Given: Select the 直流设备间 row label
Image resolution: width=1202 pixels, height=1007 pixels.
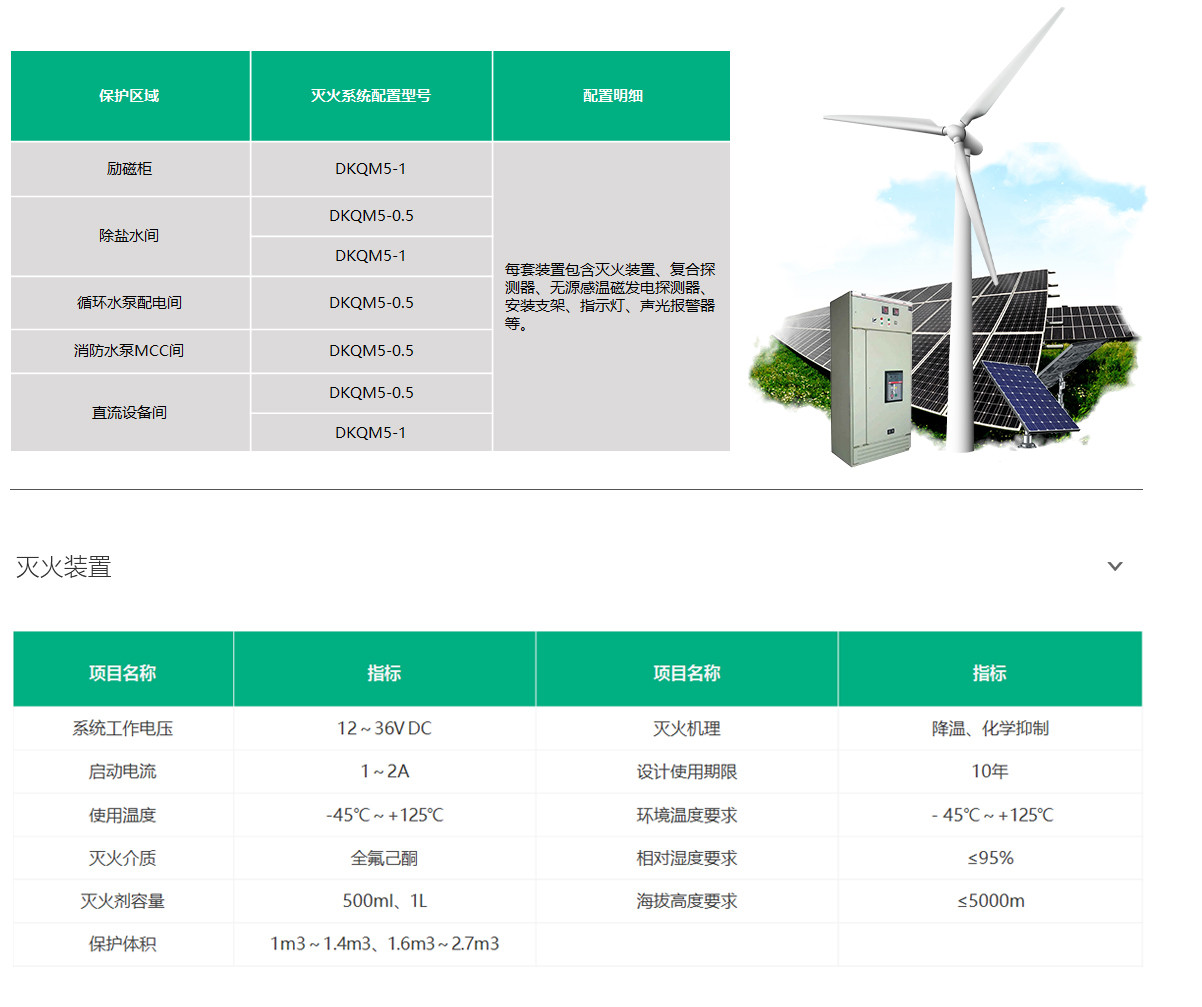Looking at the screenshot, I should pyautogui.click(x=129, y=412).
